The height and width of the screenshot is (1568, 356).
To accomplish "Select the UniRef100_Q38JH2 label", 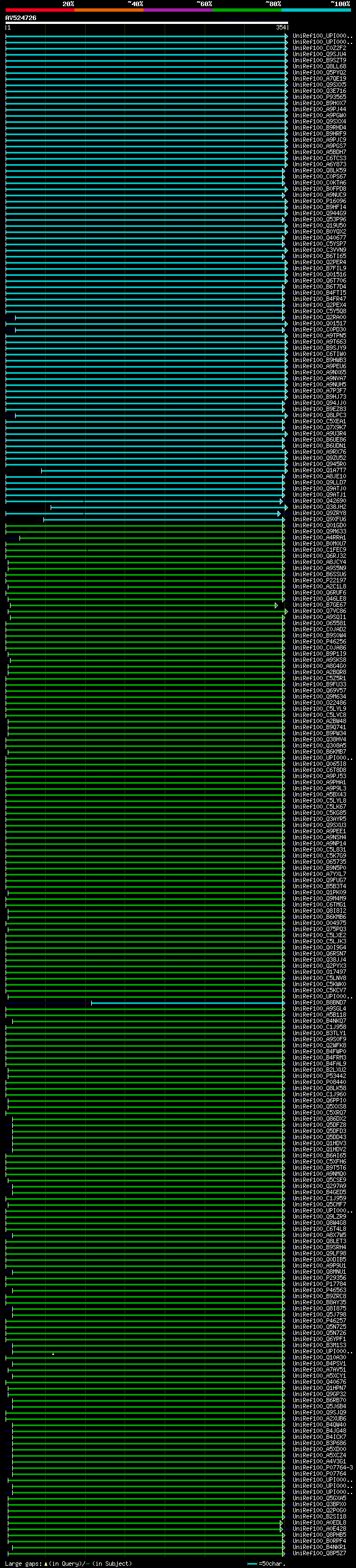I will [319, 507].
